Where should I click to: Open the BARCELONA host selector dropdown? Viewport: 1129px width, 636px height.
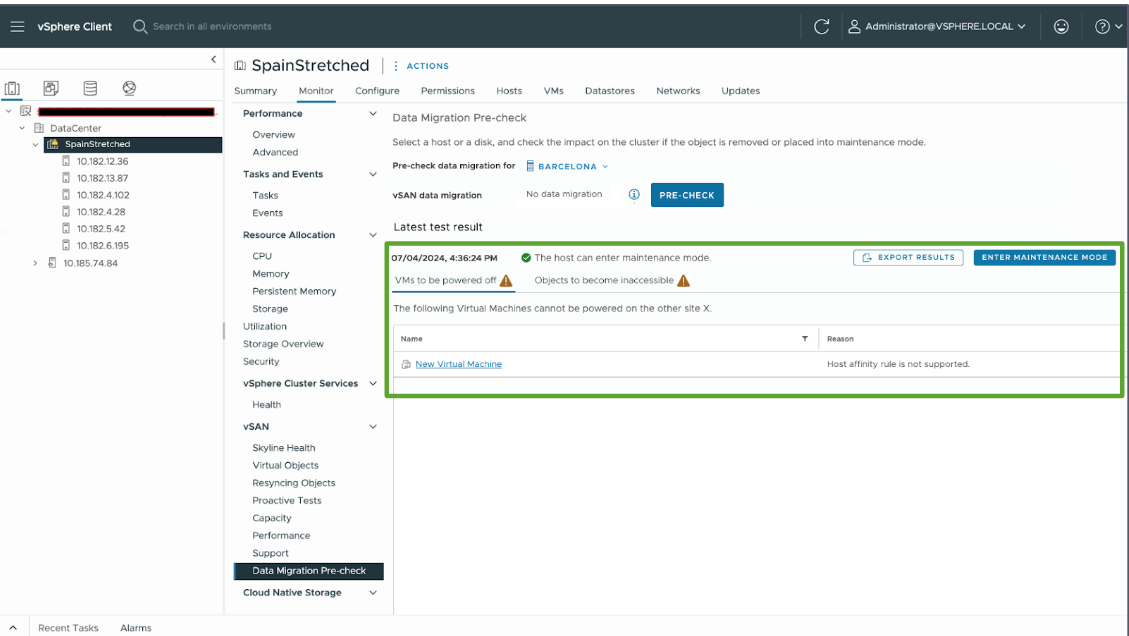point(567,166)
